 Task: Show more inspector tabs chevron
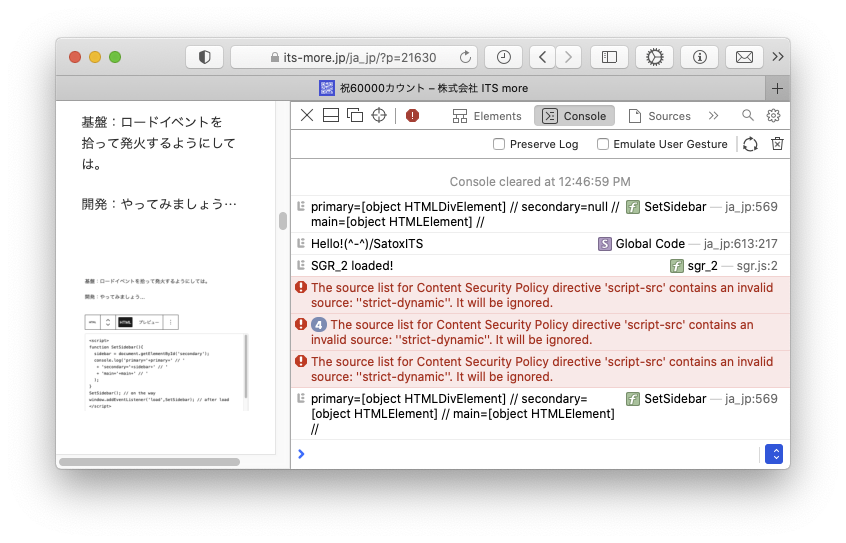713,116
